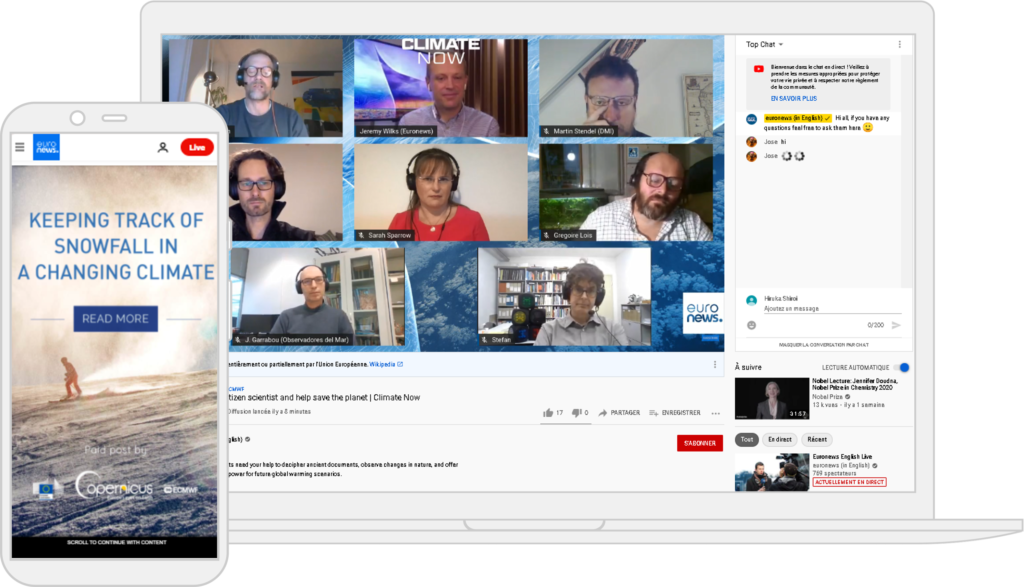This screenshot has height=587, width=1024.
Task: Select the En direct filter chip
Action: pyautogui.click(x=780, y=440)
